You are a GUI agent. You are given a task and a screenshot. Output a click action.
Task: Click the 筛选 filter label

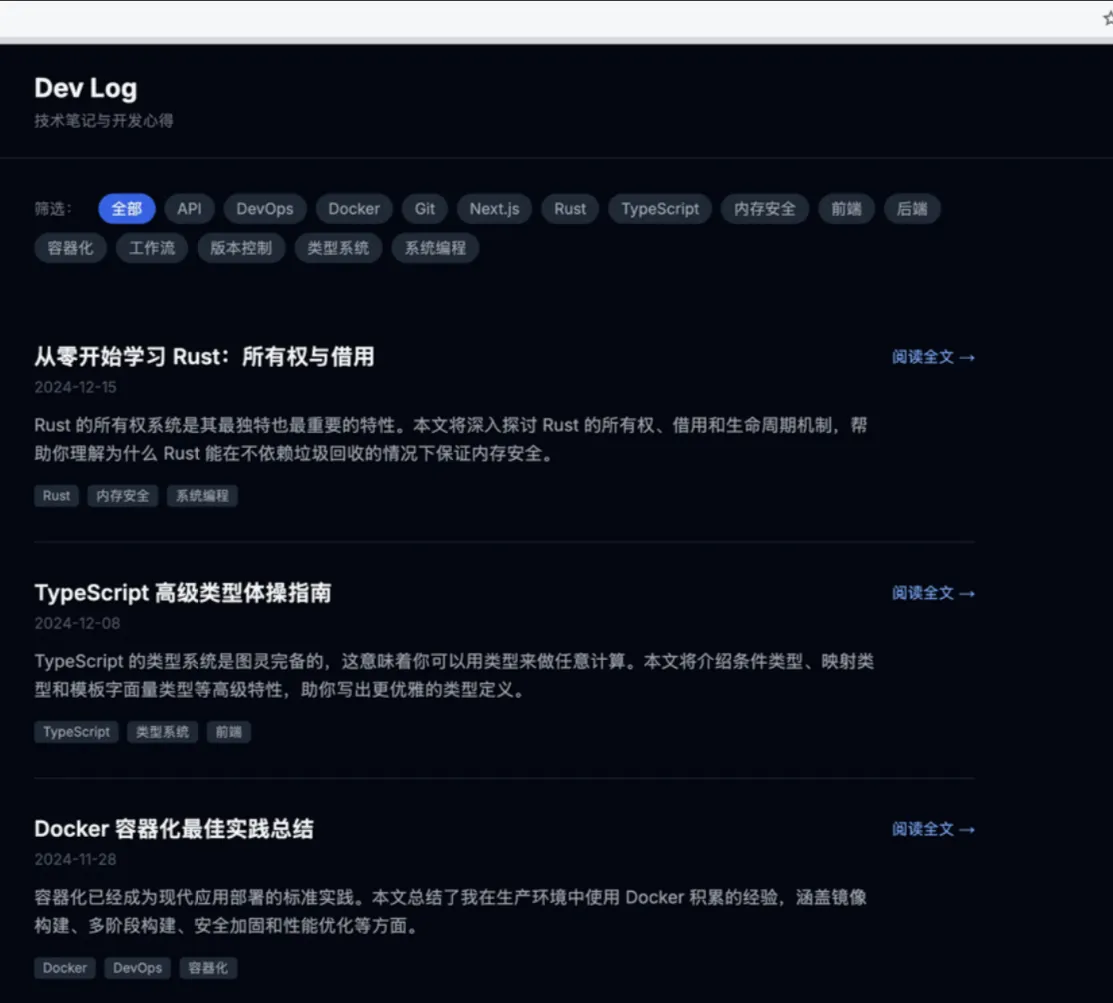point(53,209)
